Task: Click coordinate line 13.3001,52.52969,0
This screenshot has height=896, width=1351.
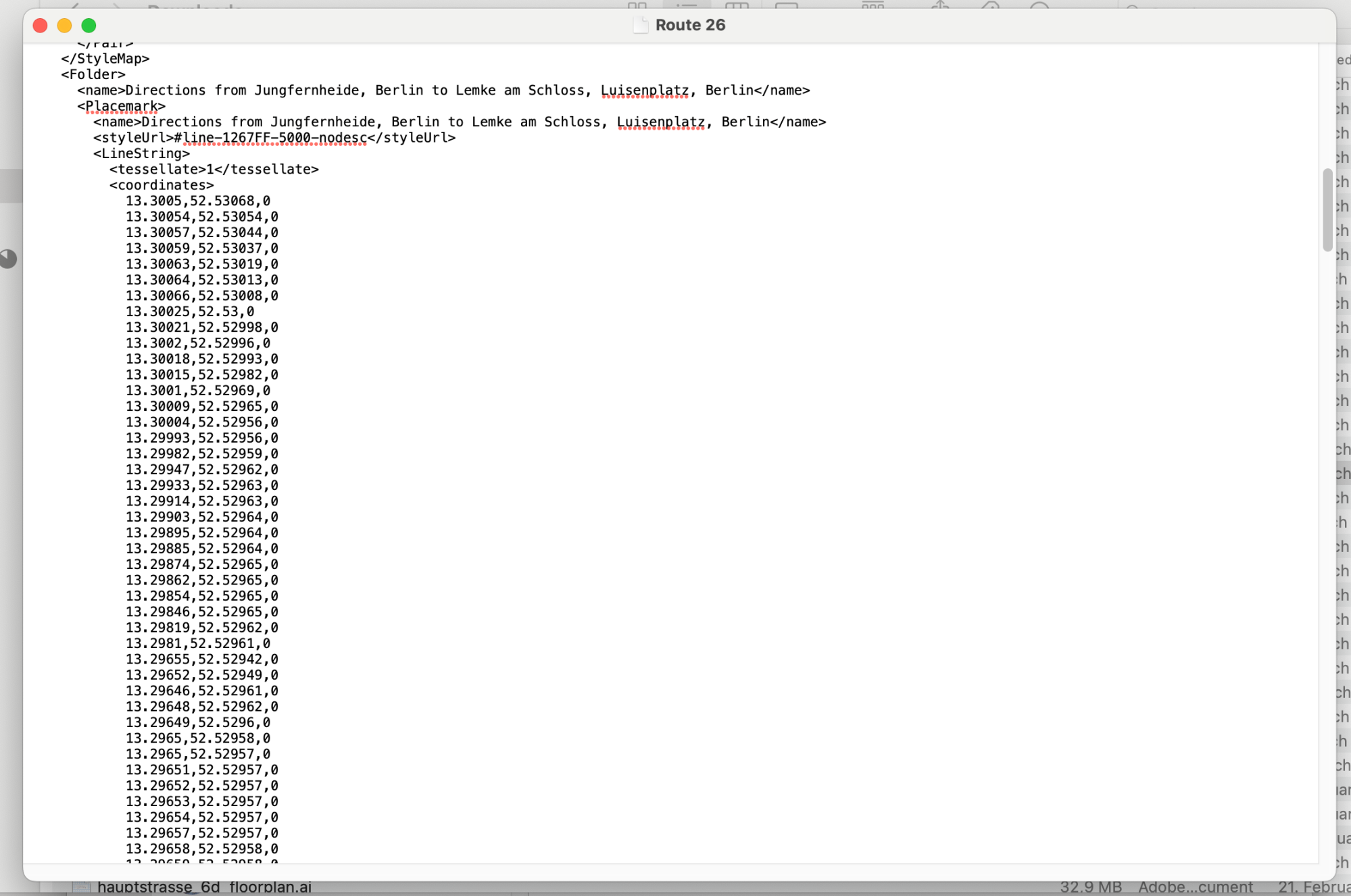Action: (198, 391)
